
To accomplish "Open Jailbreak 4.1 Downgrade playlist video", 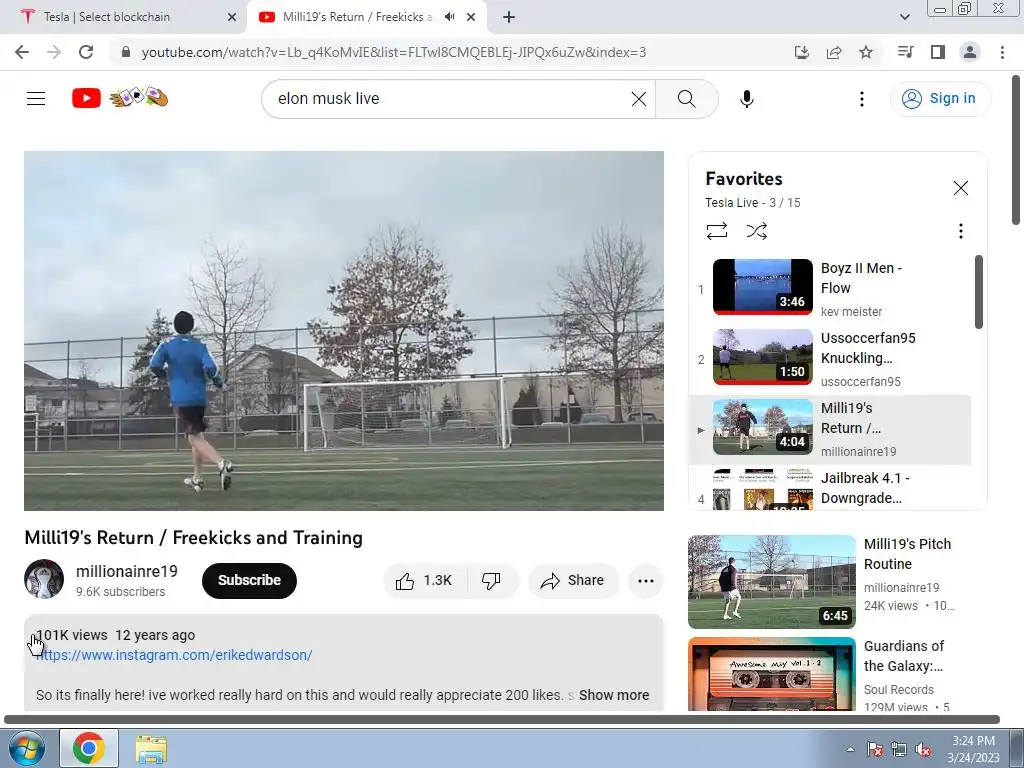I will coord(830,488).
